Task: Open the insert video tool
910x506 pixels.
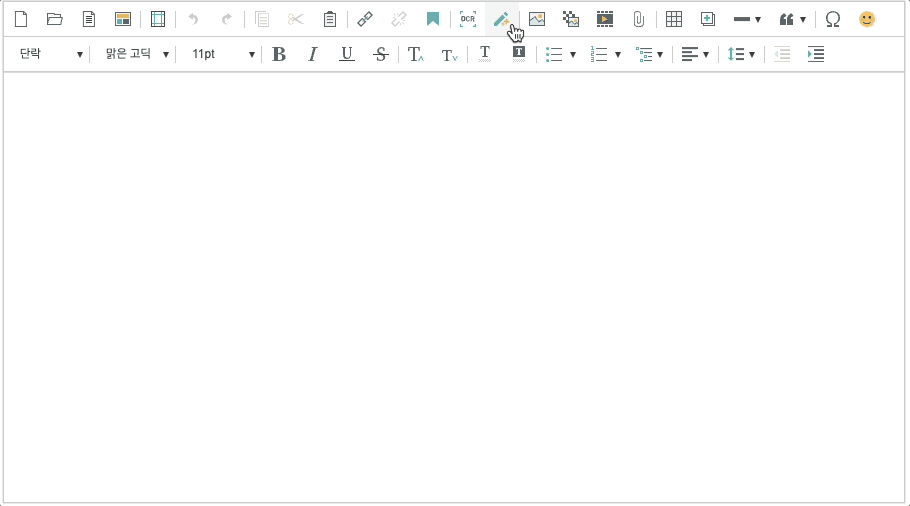Action: coord(605,19)
